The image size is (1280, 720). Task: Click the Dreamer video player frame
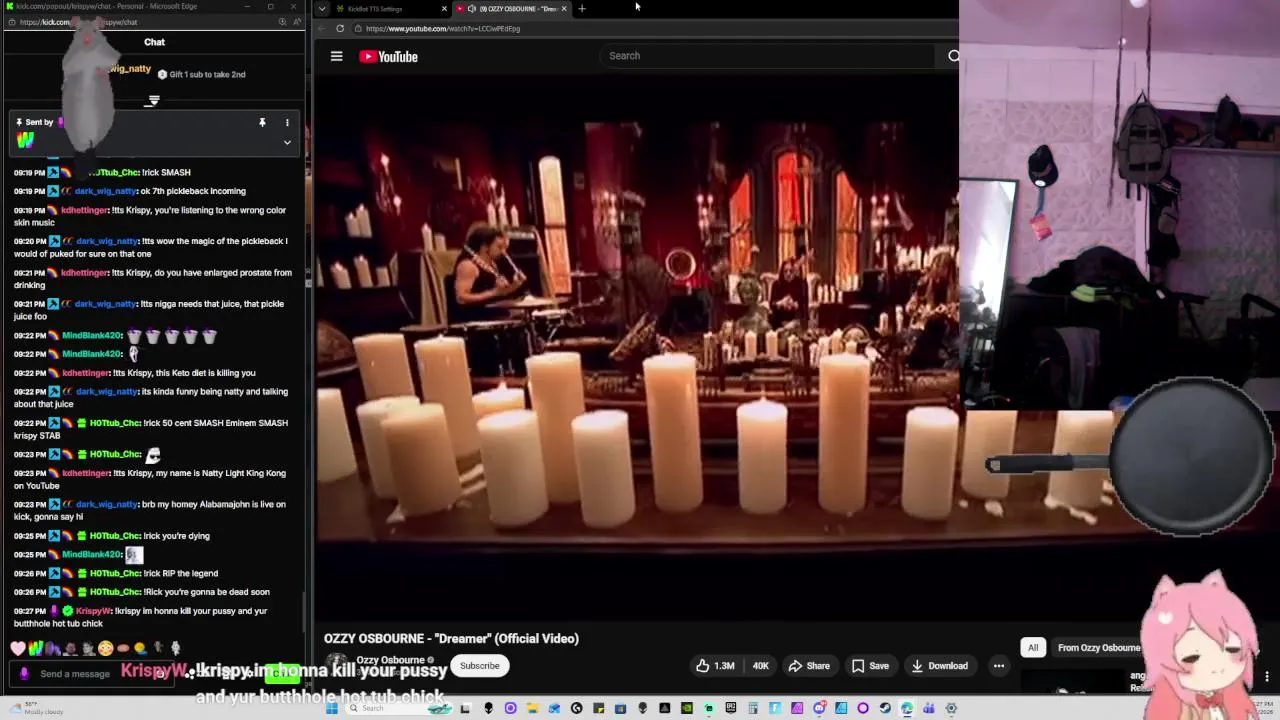tap(638, 350)
